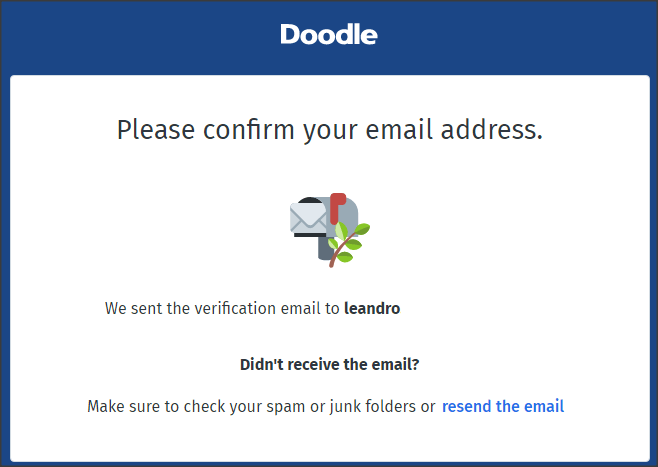The width and height of the screenshot is (658, 467).
Task: Click the capital D in the Doodle logo
Action: (290, 34)
